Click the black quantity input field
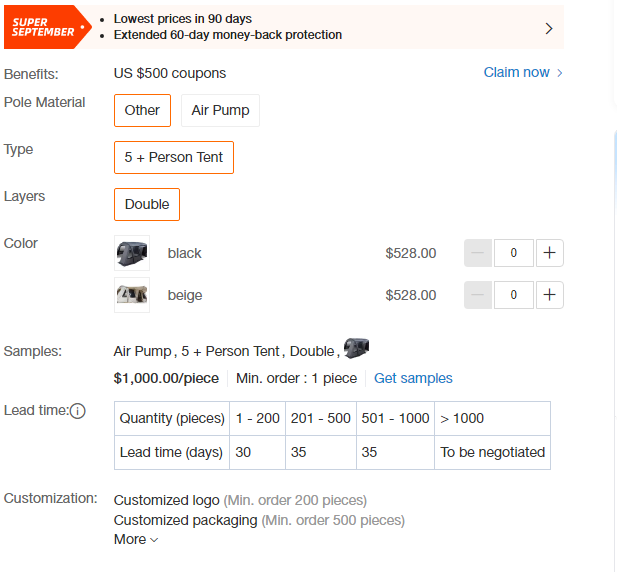 click(514, 253)
